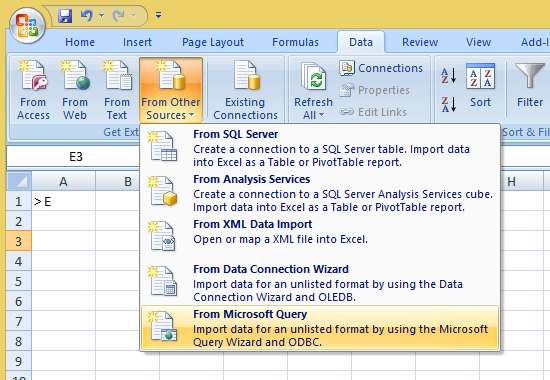This screenshot has width=550, height=380.
Task: Select row 6 header
Action: [x=19, y=301]
